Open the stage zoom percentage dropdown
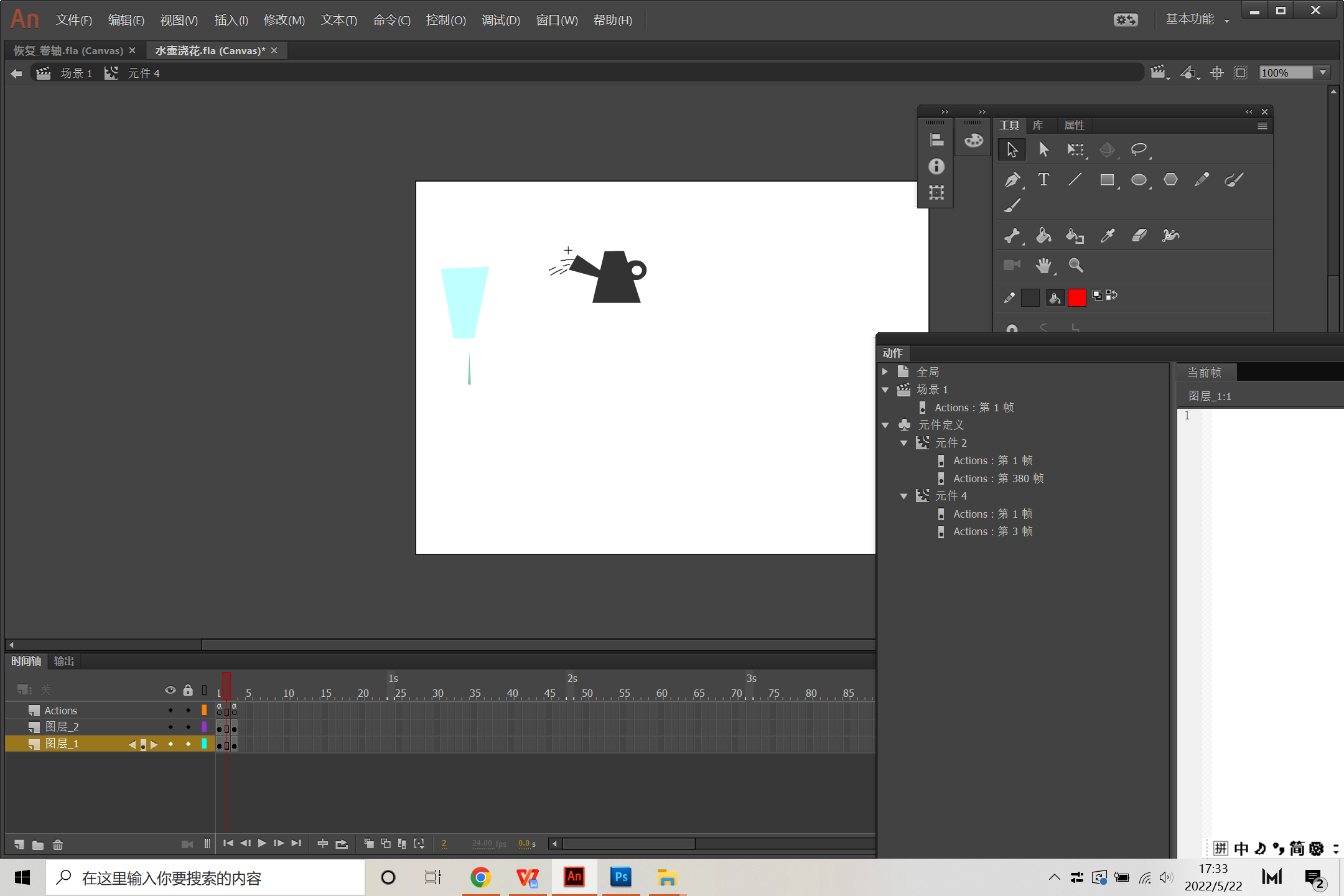The height and width of the screenshot is (896, 1344). 1323,73
